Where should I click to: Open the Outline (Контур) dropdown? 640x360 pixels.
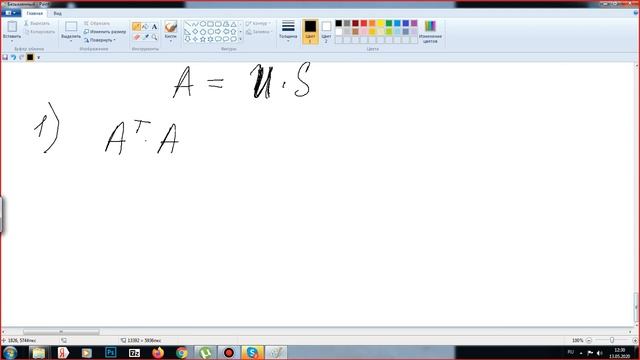pyautogui.click(x=258, y=23)
